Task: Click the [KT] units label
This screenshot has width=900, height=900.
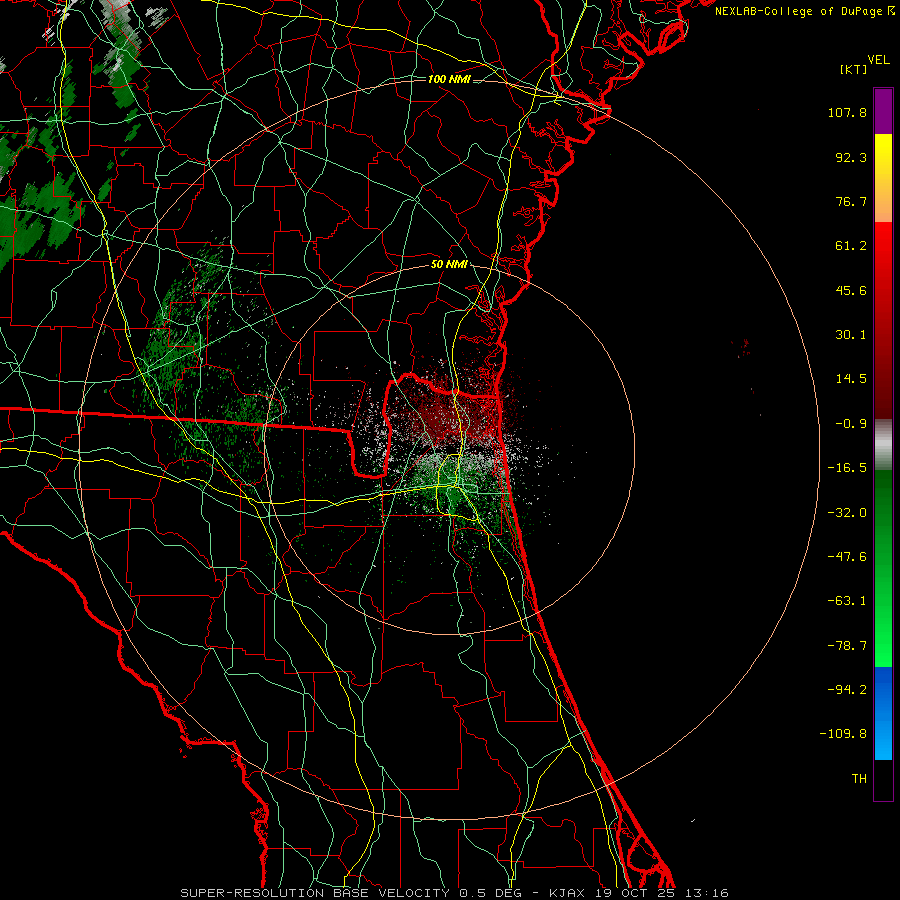Action: 854,69
